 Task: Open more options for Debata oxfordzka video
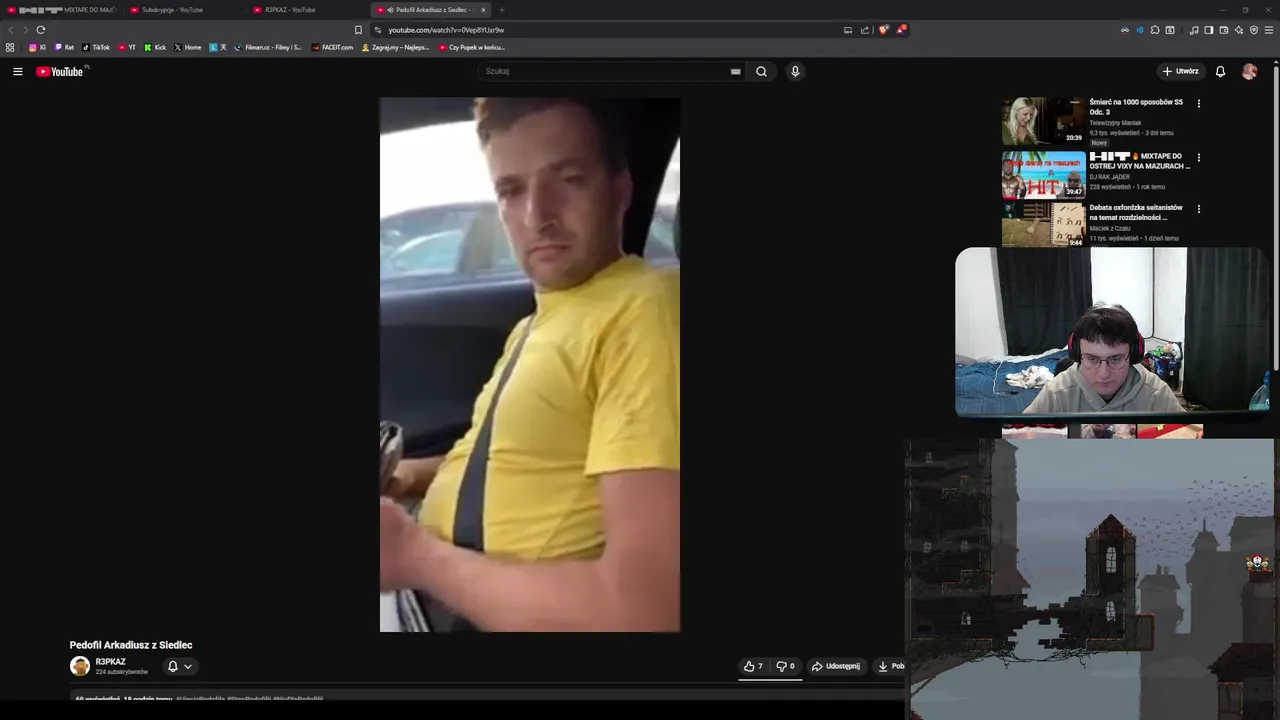[1198, 209]
